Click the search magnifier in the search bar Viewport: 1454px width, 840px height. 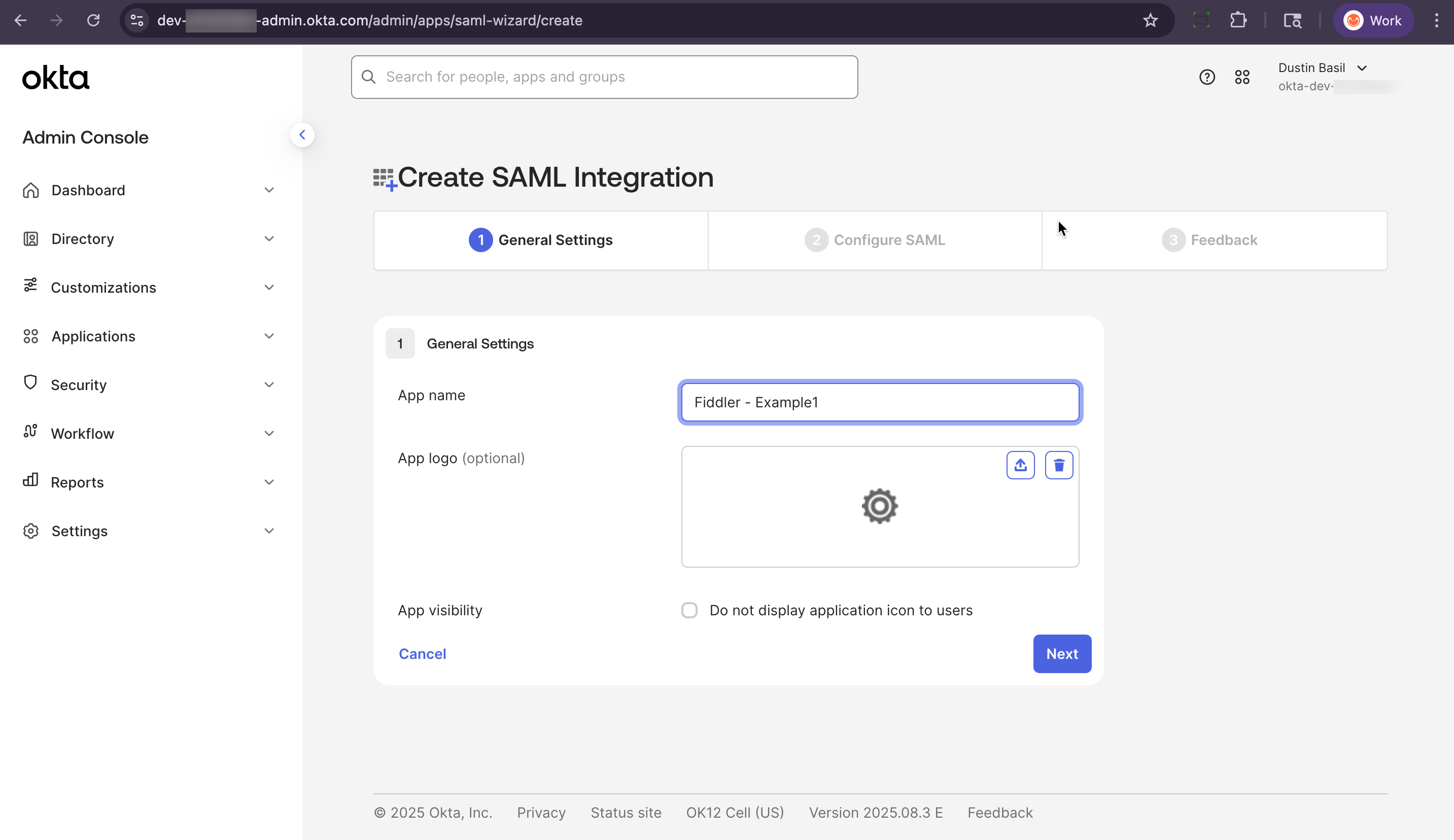(x=369, y=76)
